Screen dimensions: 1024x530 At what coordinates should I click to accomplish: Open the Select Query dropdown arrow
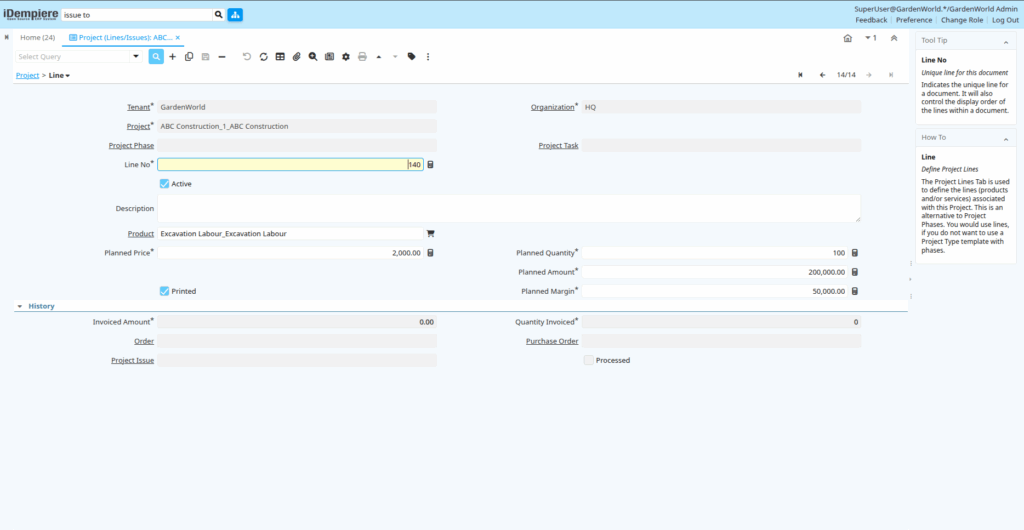[136, 57]
